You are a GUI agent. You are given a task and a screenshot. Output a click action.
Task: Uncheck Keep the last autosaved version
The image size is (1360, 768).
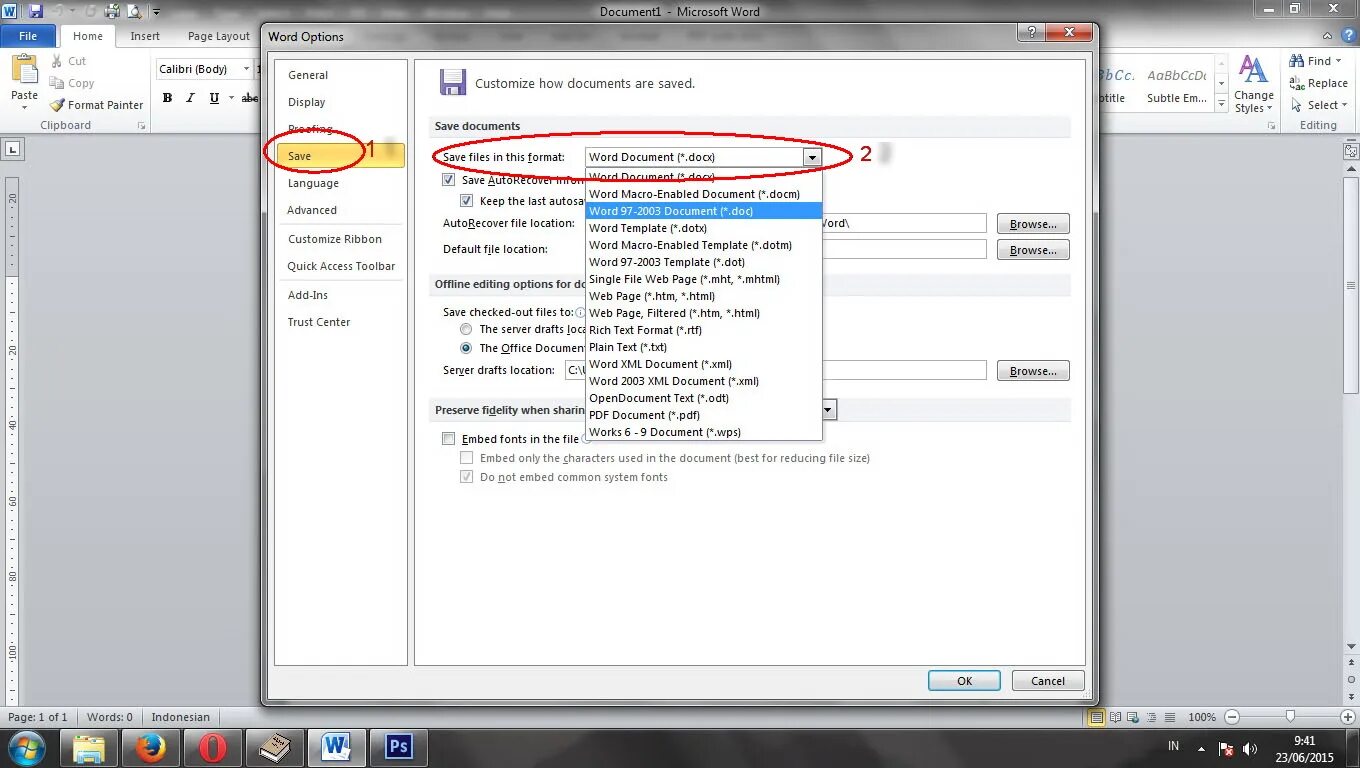coord(467,201)
